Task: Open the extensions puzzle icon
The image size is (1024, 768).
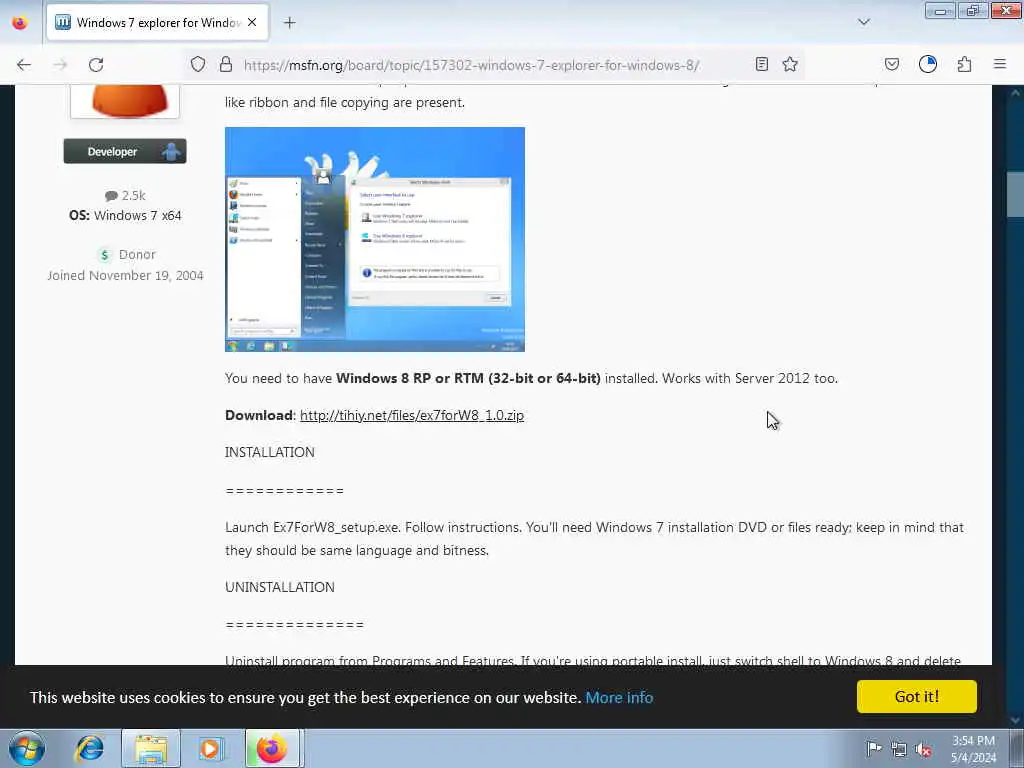Action: pos(965,65)
